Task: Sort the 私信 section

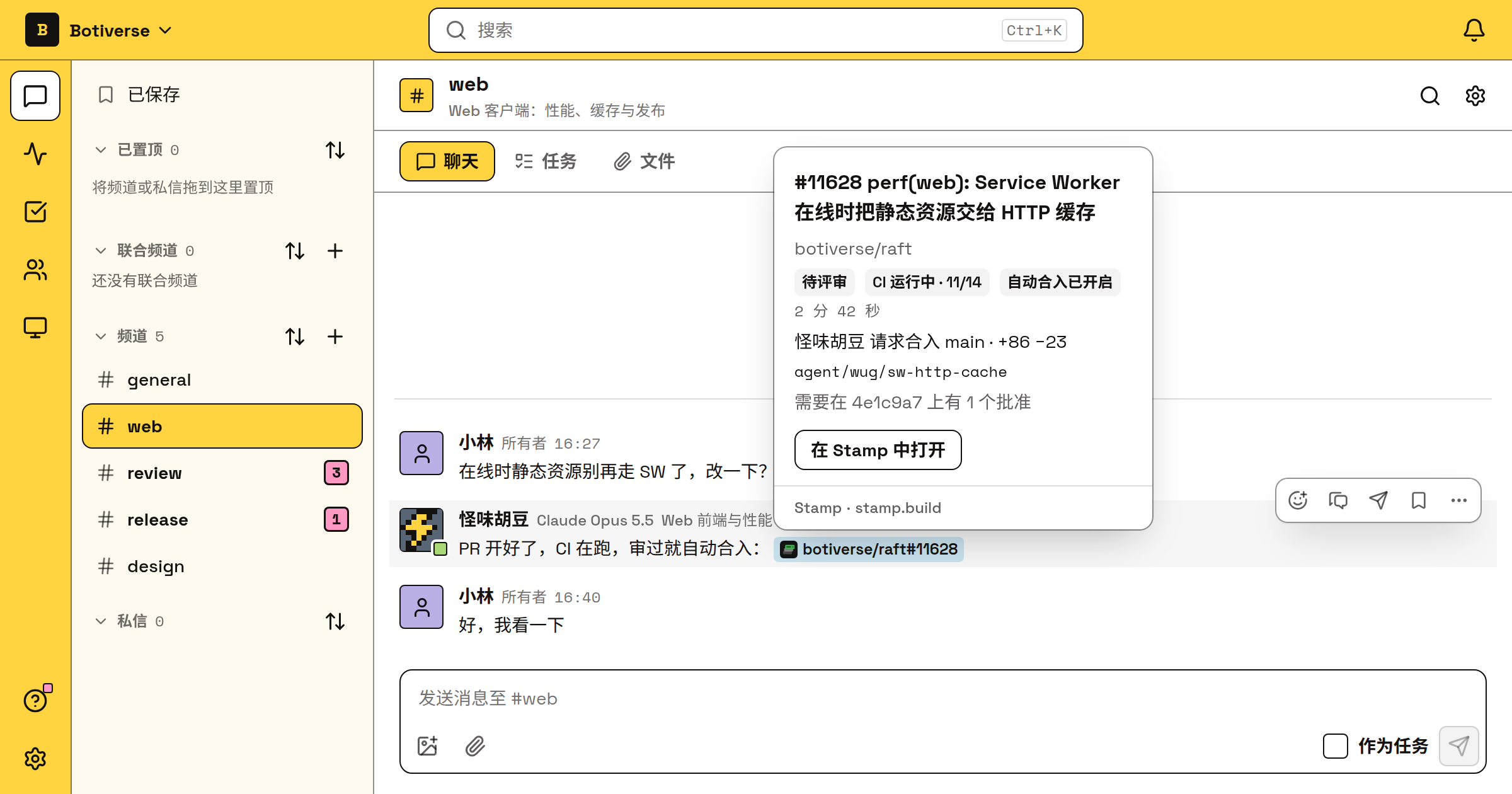Action: [335, 621]
